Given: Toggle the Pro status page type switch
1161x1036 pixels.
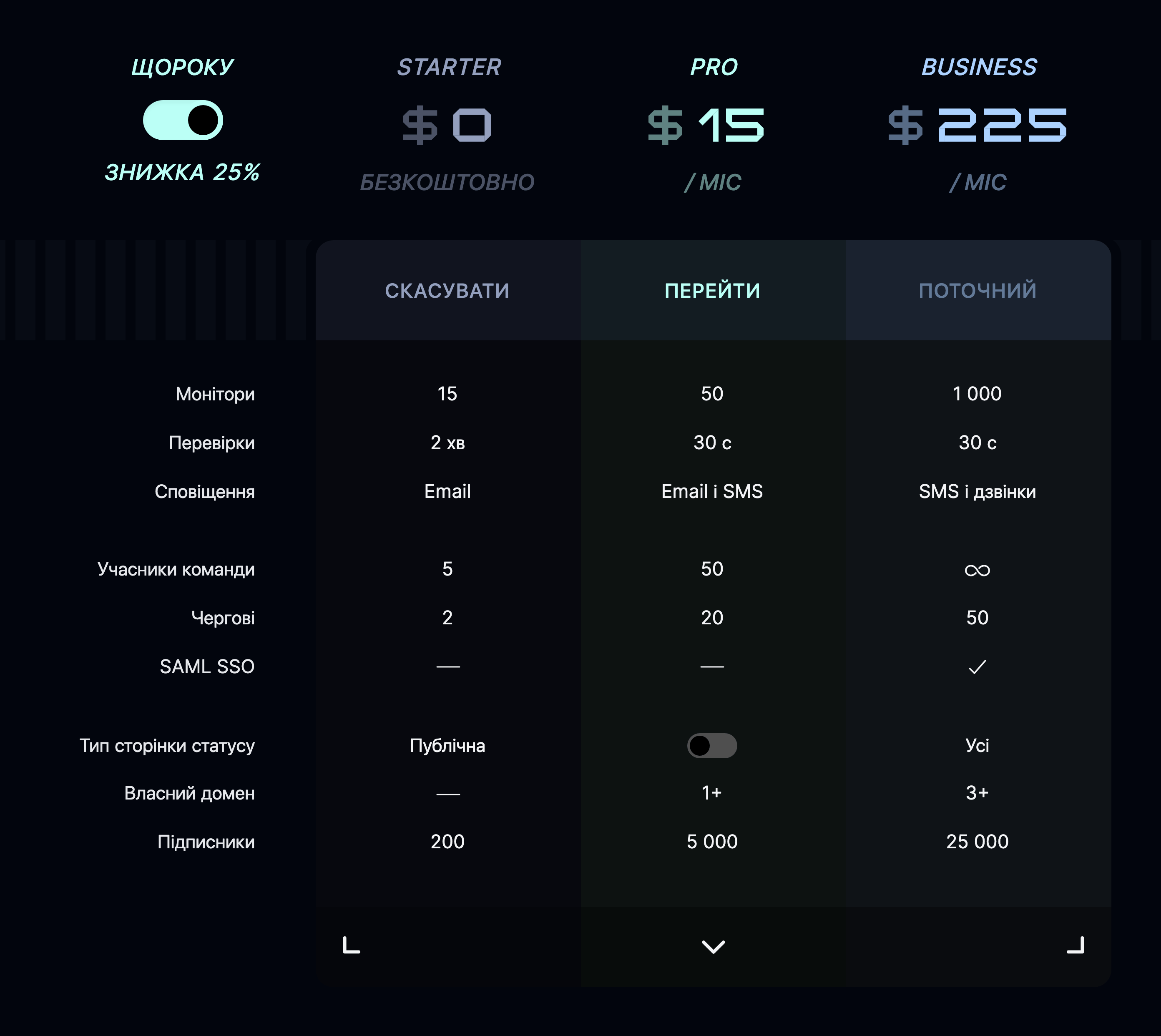Looking at the screenshot, I should pos(712,746).
